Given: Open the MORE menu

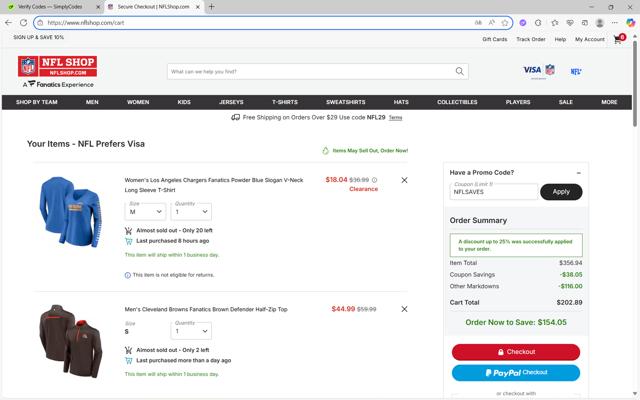Looking at the screenshot, I should tap(609, 102).
